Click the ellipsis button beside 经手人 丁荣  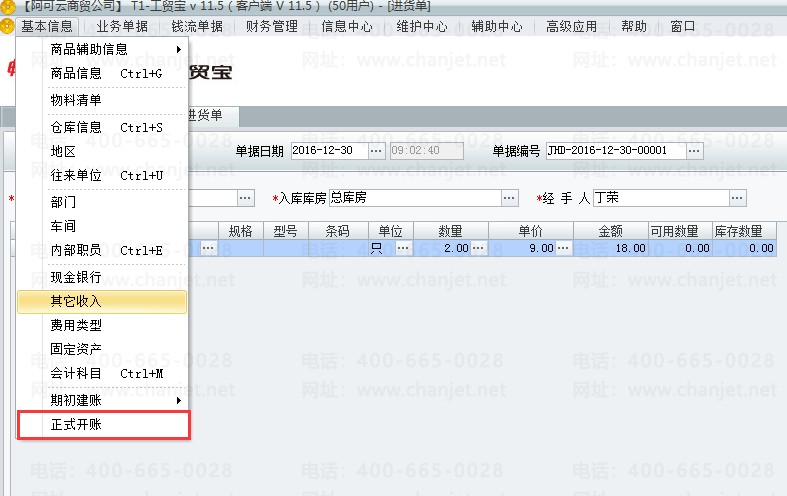737,198
